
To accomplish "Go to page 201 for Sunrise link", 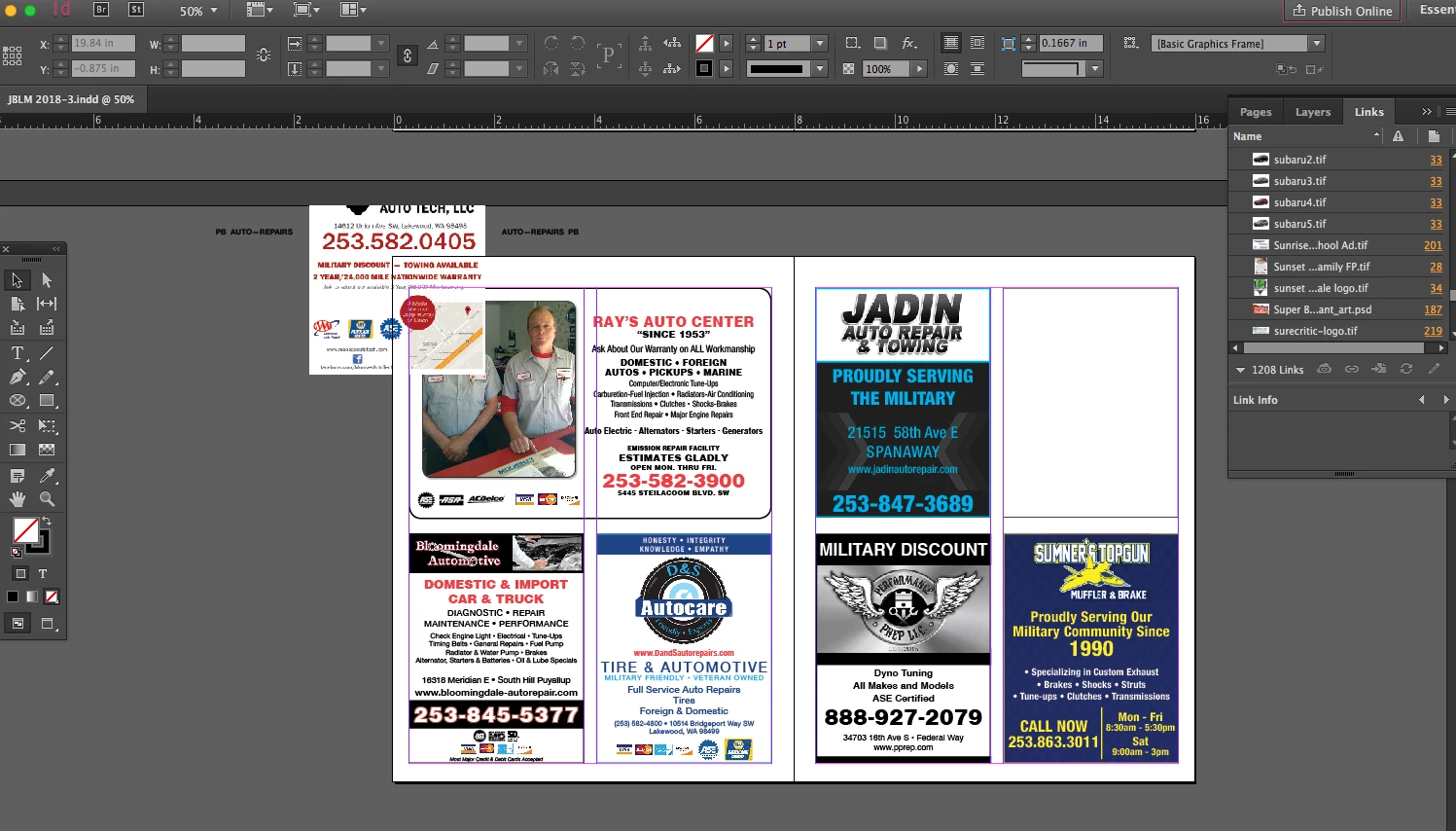I will coord(1433,245).
